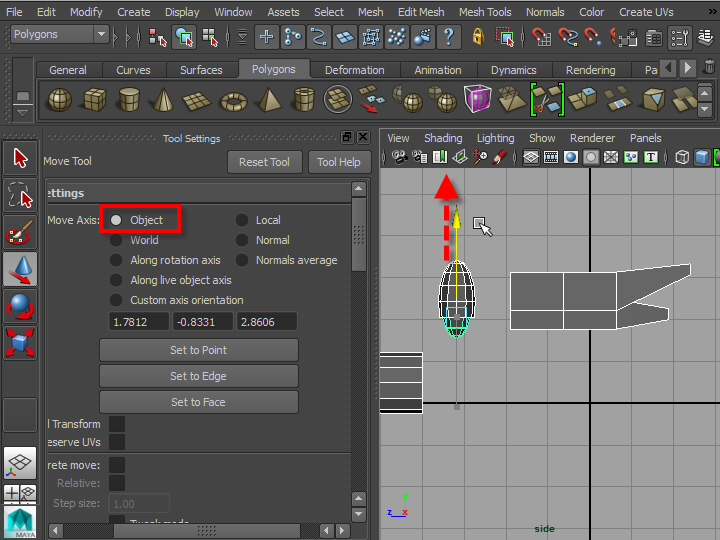Image resolution: width=720 pixels, height=540 pixels.
Task: Create a polygon pipe from the shelf
Action: (x=304, y=100)
